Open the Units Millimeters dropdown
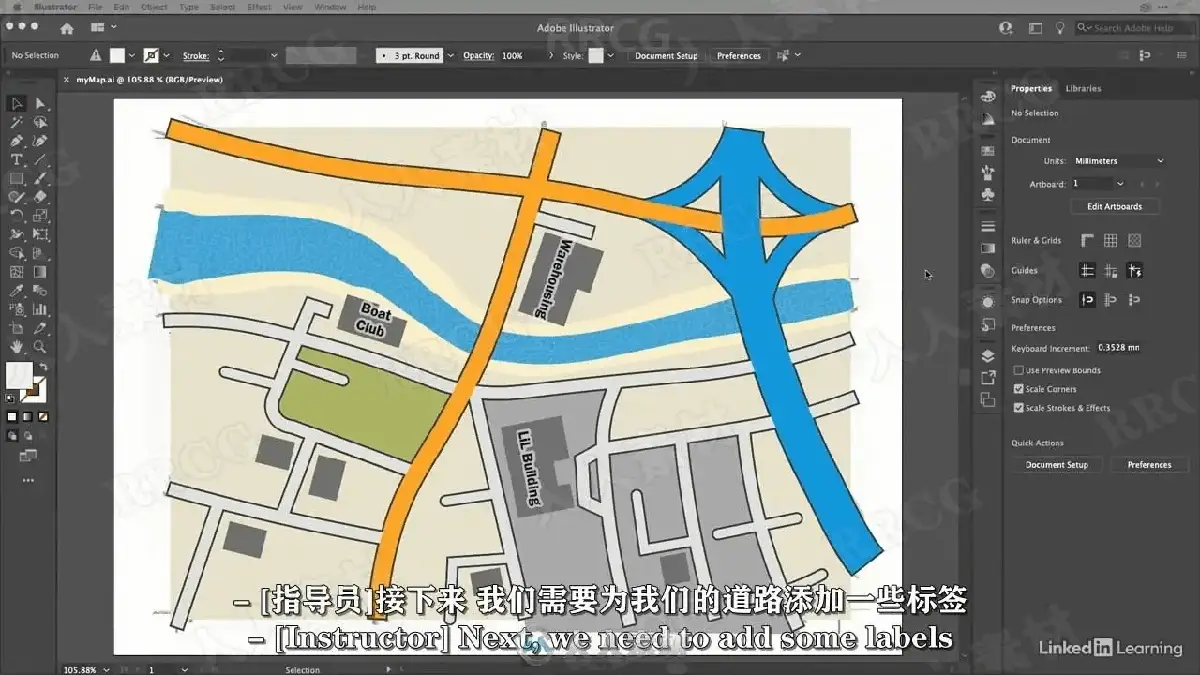Image resolution: width=1200 pixels, height=675 pixels. tap(1118, 161)
